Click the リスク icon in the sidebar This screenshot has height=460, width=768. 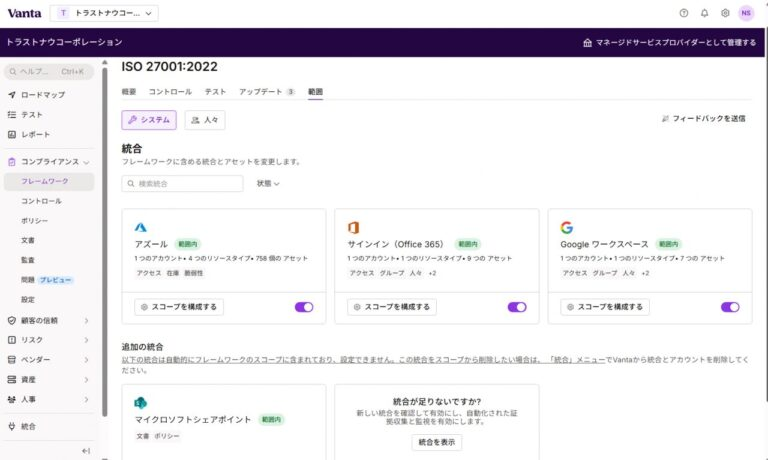[12, 340]
